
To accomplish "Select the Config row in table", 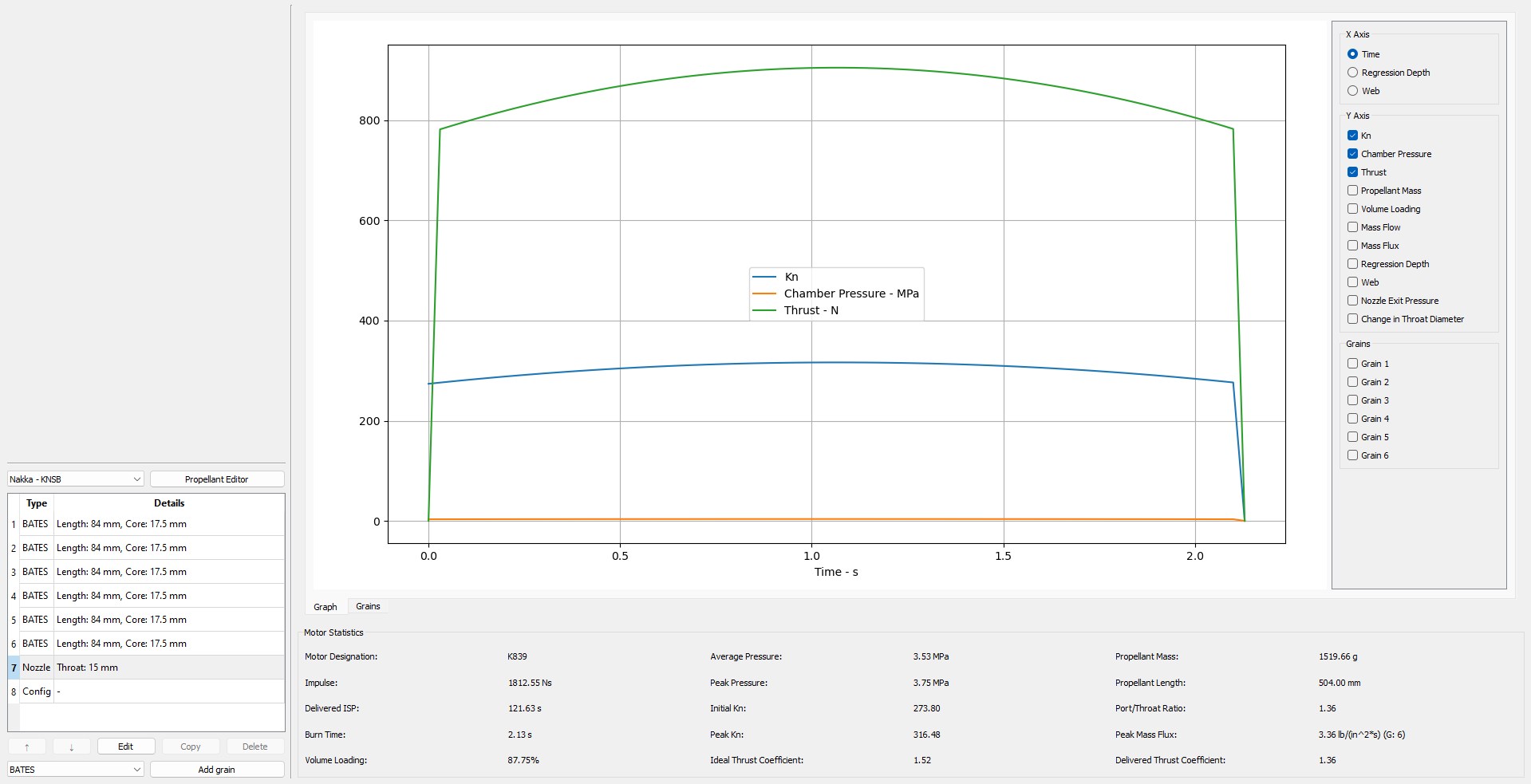I will (x=37, y=691).
